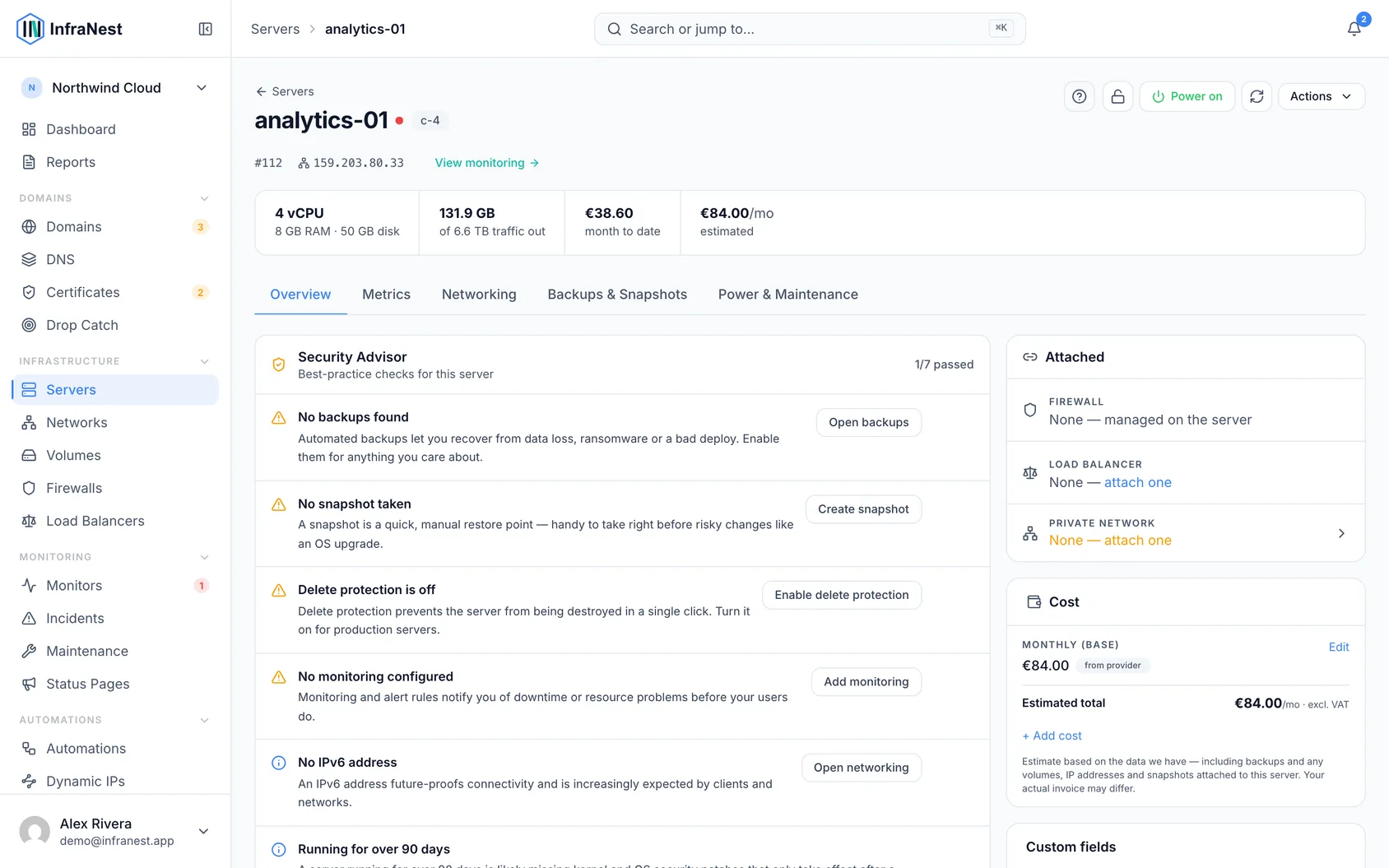The width and height of the screenshot is (1389, 868).
Task: Click the Certificates count badge 2
Action: pos(200,293)
